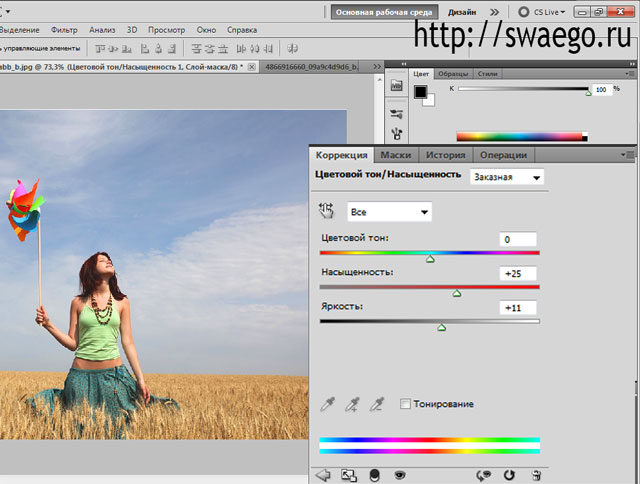Screen dimensions: 640x484
Task: Switch panel to expanded view icon
Action: click(x=349, y=475)
